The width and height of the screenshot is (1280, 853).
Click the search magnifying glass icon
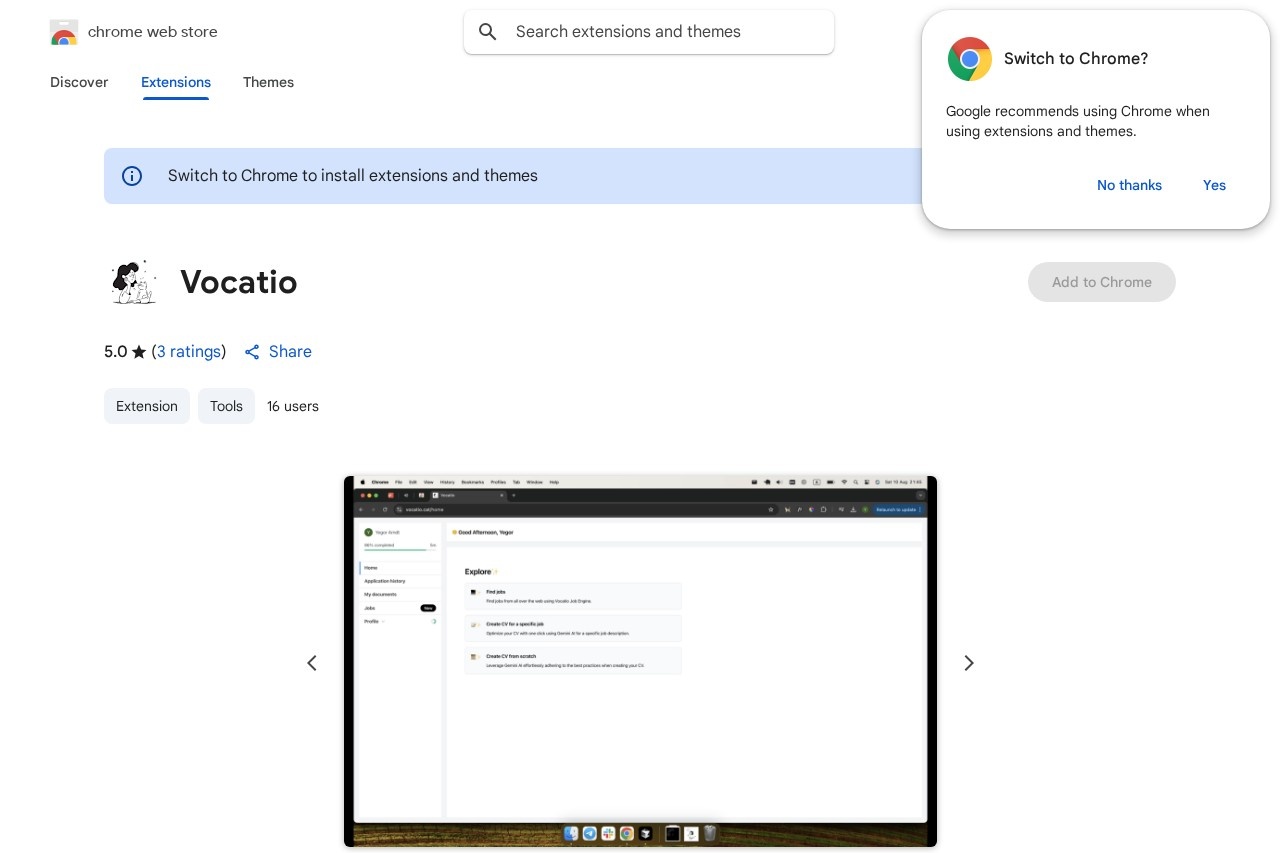(x=488, y=32)
